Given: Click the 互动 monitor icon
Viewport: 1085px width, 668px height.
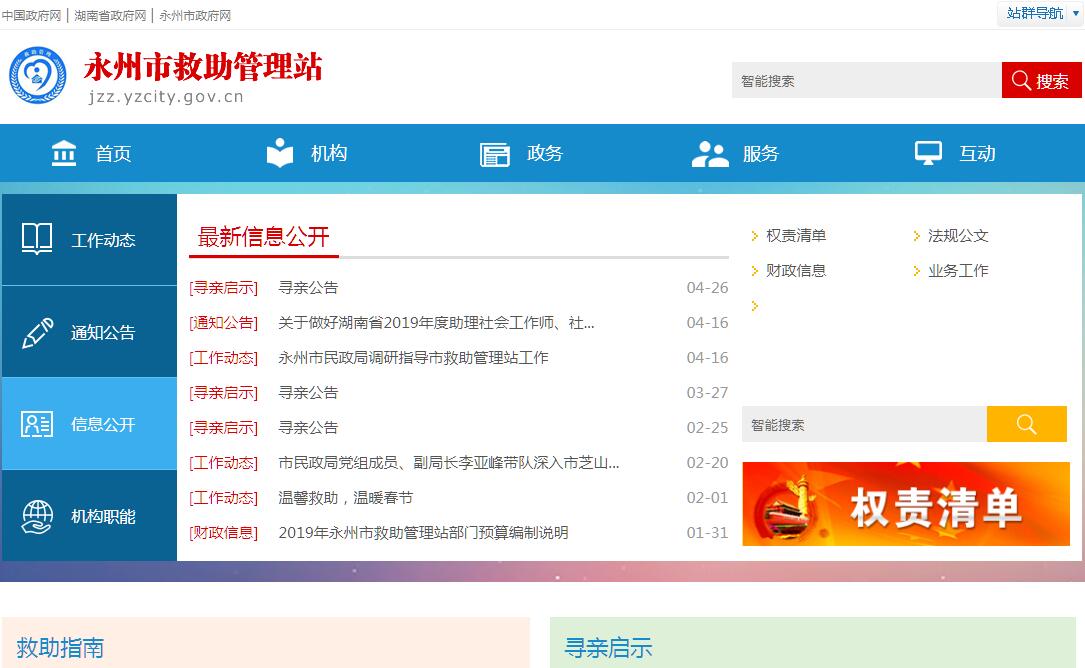Looking at the screenshot, I should [x=928, y=153].
